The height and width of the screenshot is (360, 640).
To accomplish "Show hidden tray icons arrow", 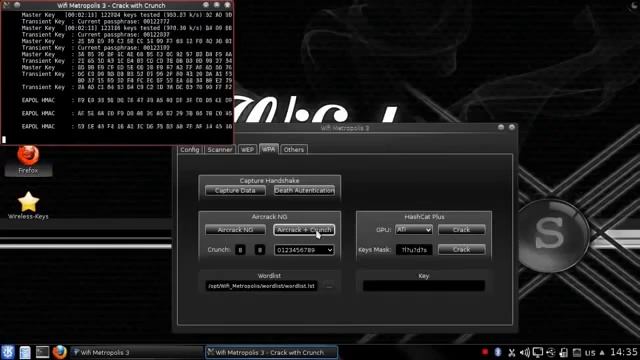I will (602, 352).
